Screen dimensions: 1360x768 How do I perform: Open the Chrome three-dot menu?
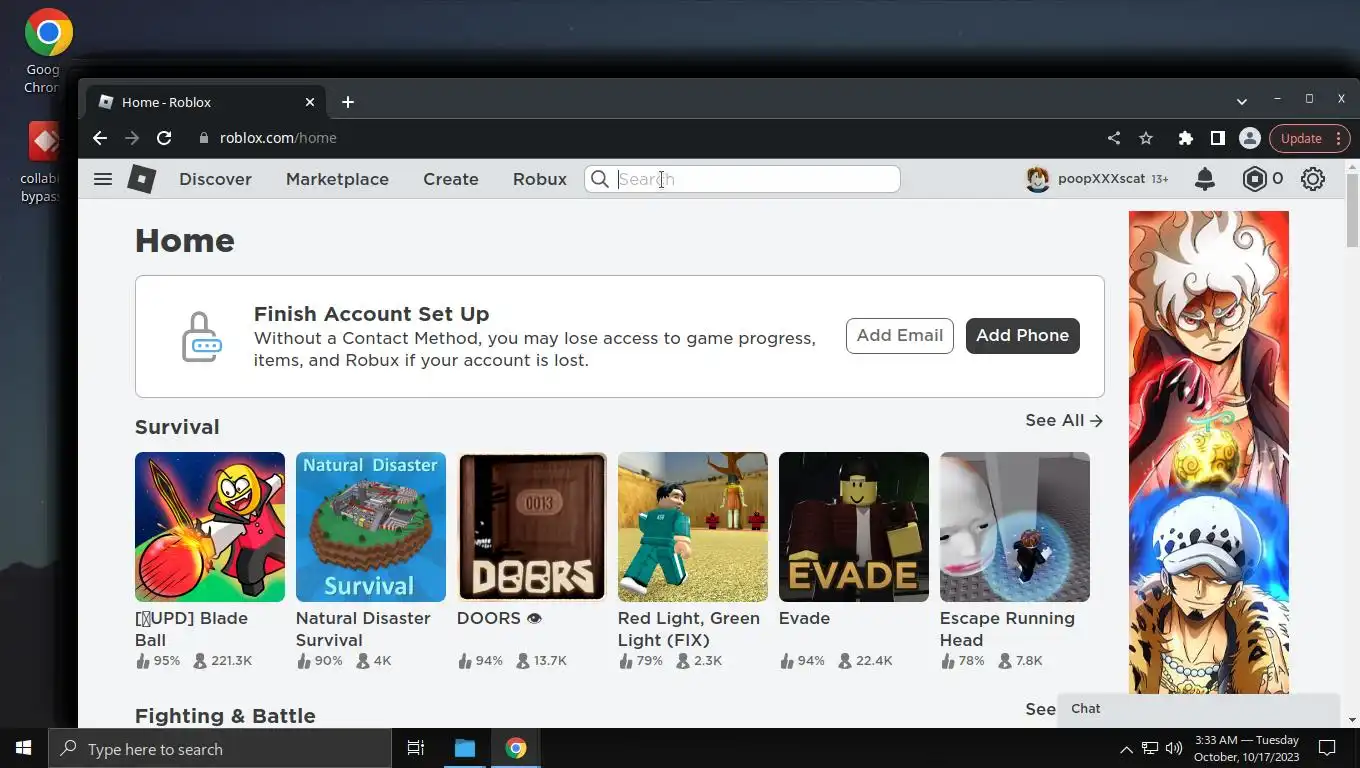click(x=1339, y=138)
